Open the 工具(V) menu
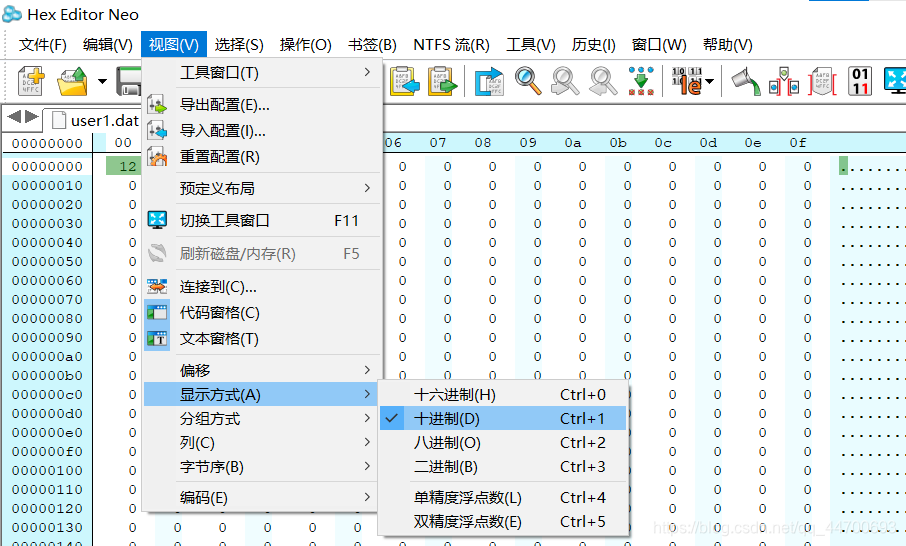The image size is (906, 546). tap(531, 44)
